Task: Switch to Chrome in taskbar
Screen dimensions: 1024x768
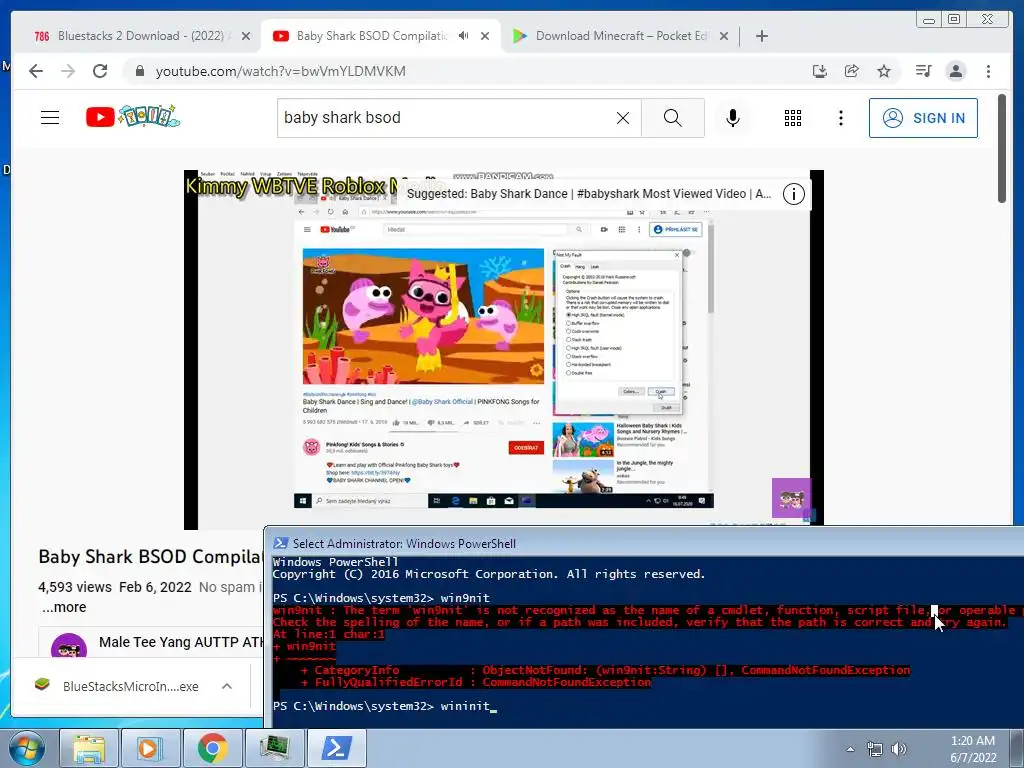Action: point(212,748)
